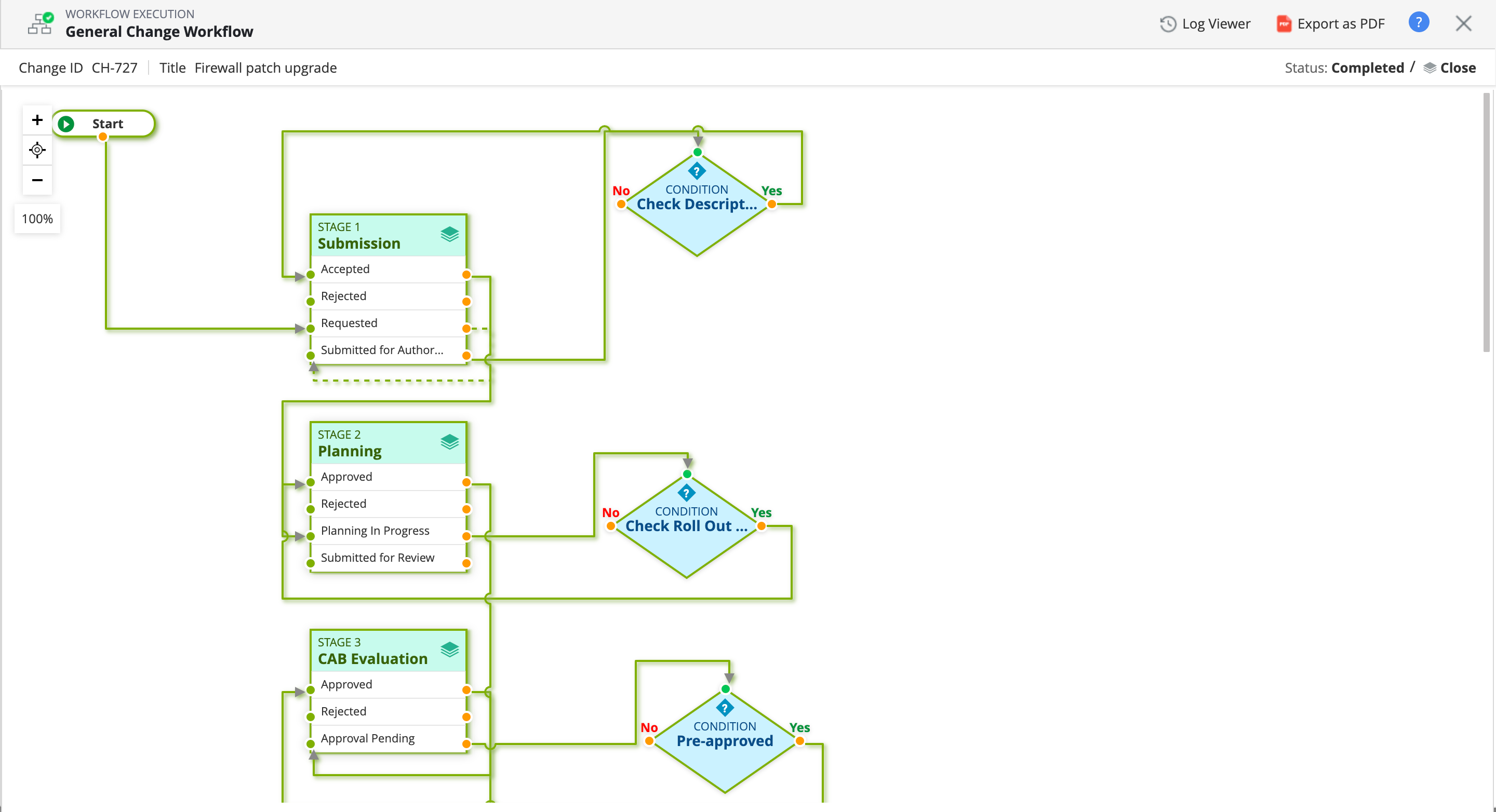Click the center view crosshair icon
The image size is (1496, 812).
[37, 151]
